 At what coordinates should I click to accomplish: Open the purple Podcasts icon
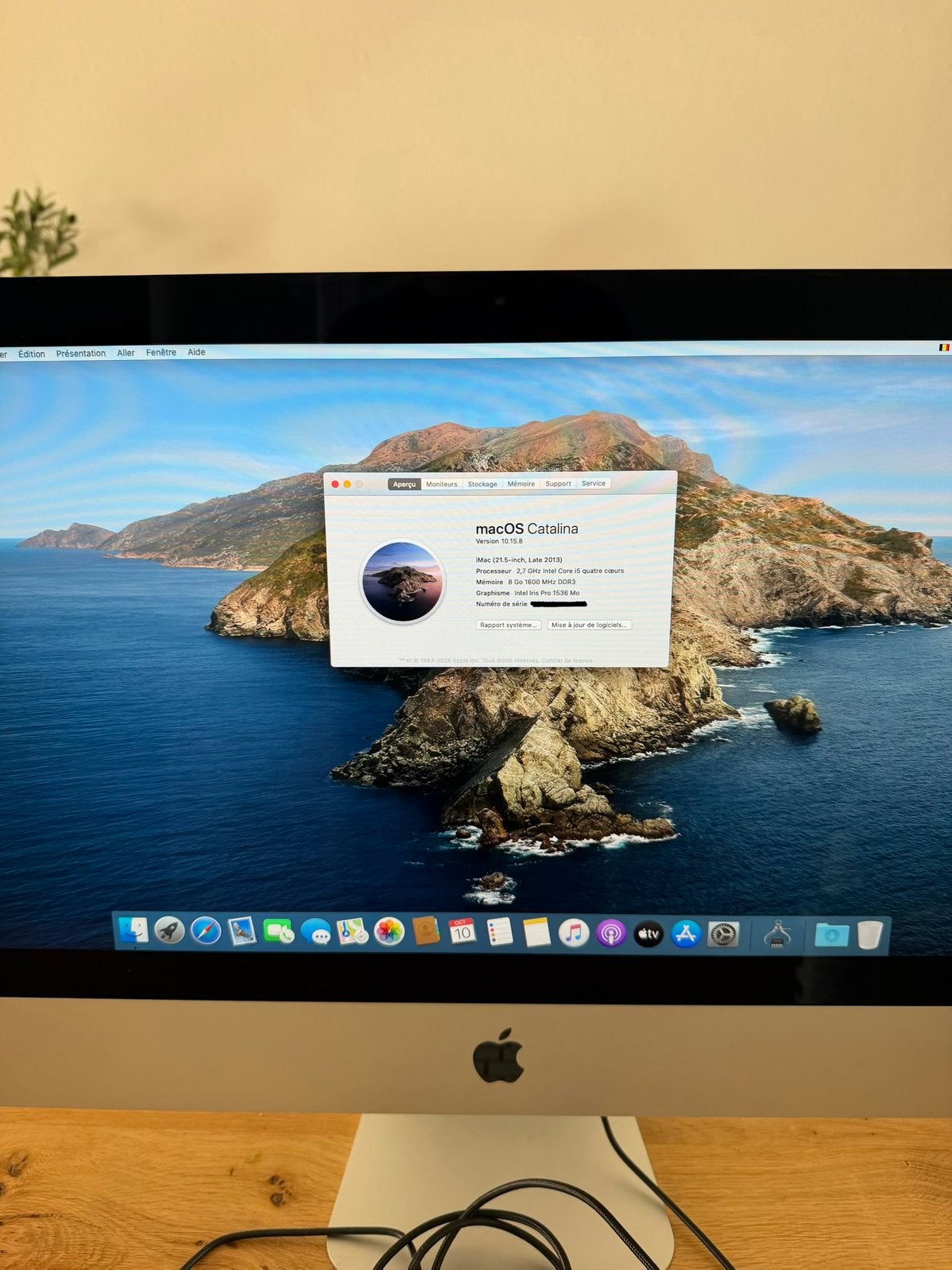click(x=611, y=933)
